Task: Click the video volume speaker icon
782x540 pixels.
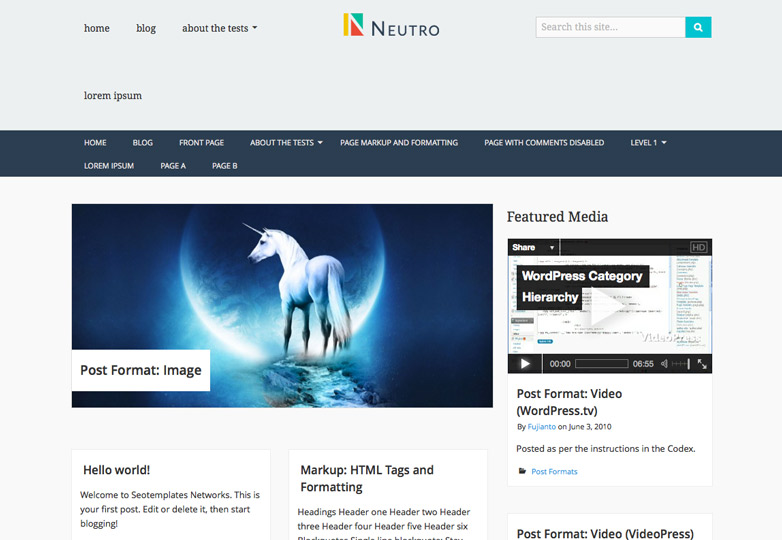Action: tap(664, 364)
